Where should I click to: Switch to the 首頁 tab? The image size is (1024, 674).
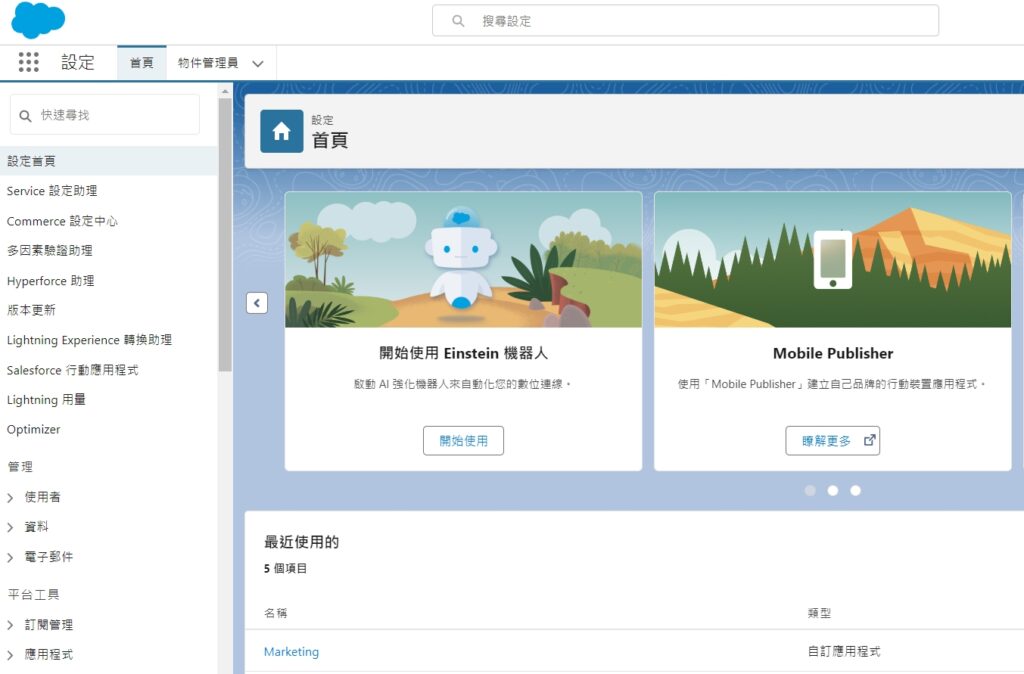click(x=142, y=63)
